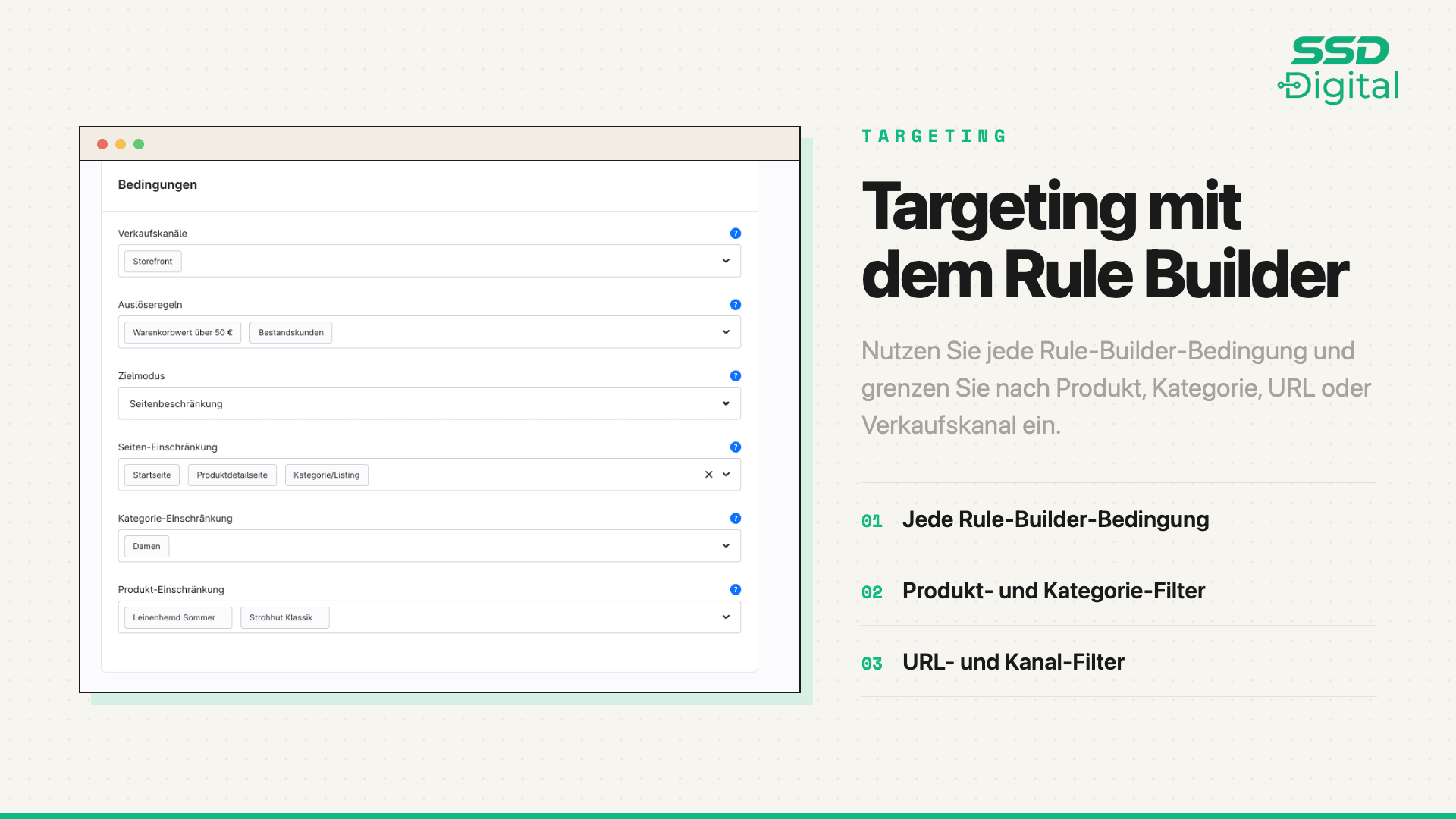1456x819 pixels.
Task: Click the Seiten-Einschränkung field label
Action: (x=168, y=447)
